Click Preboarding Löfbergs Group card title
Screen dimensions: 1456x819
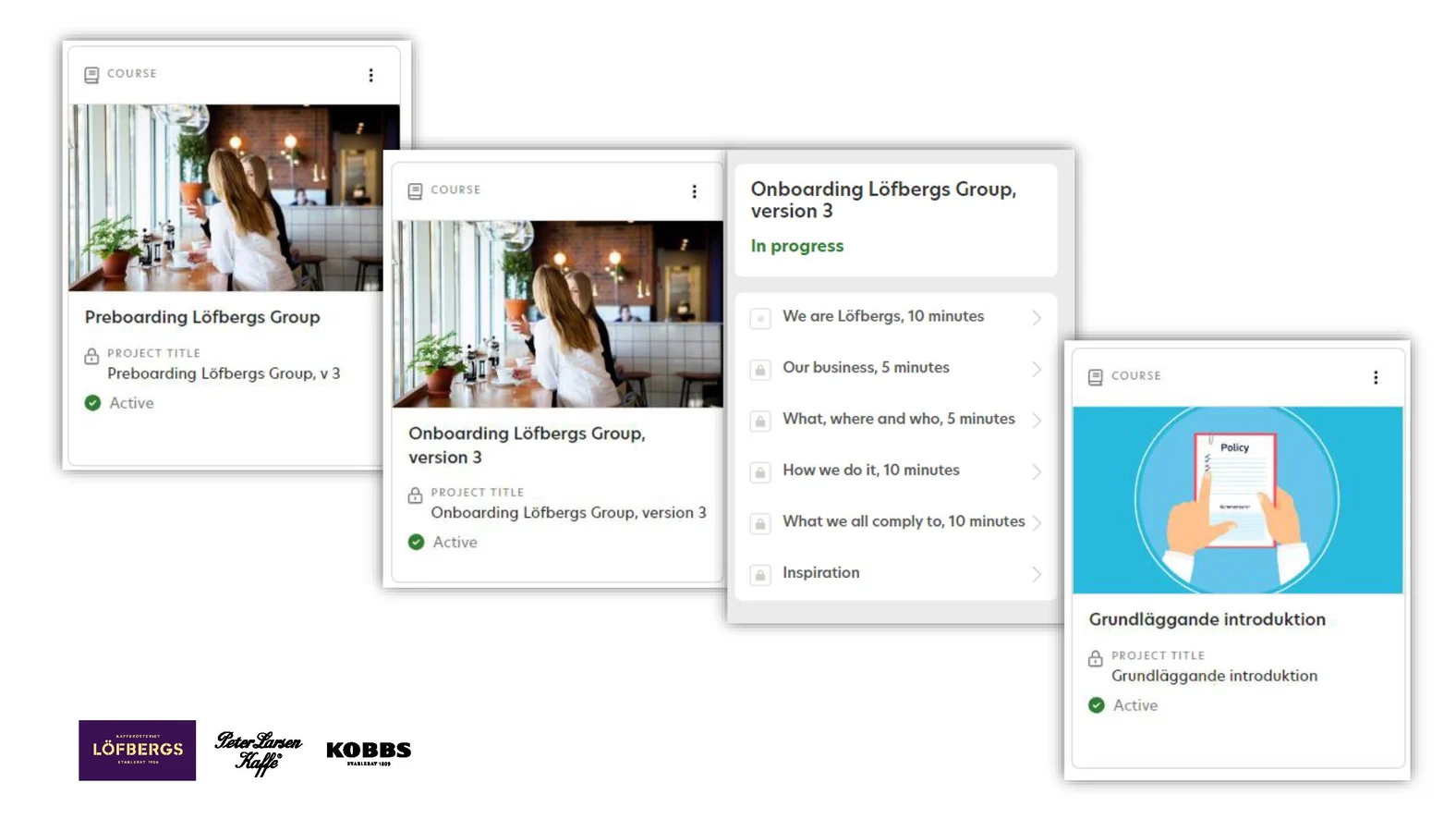(202, 317)
